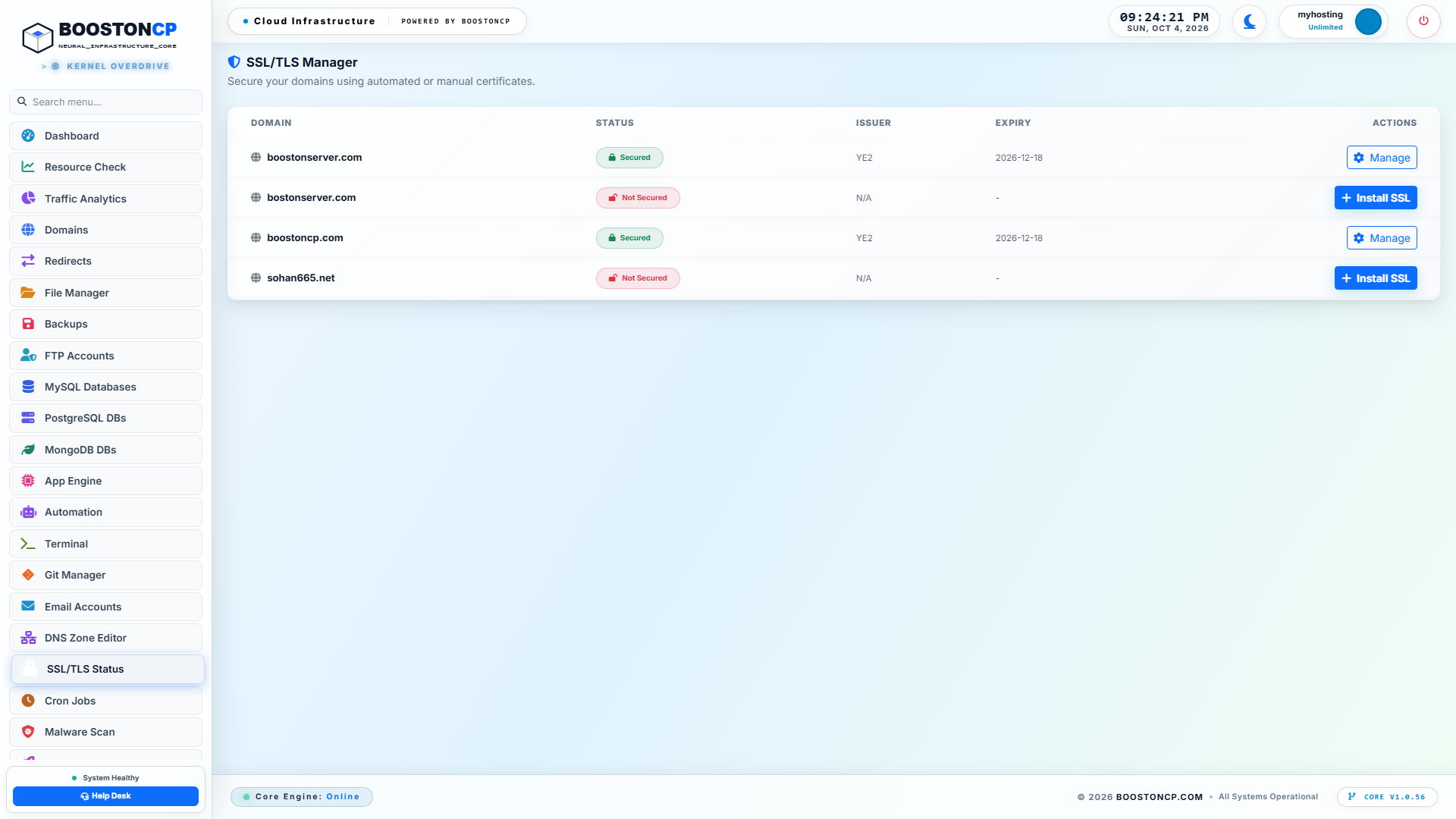Open Email Accounts menu item

pyautogui.click(x=105, y=607)
